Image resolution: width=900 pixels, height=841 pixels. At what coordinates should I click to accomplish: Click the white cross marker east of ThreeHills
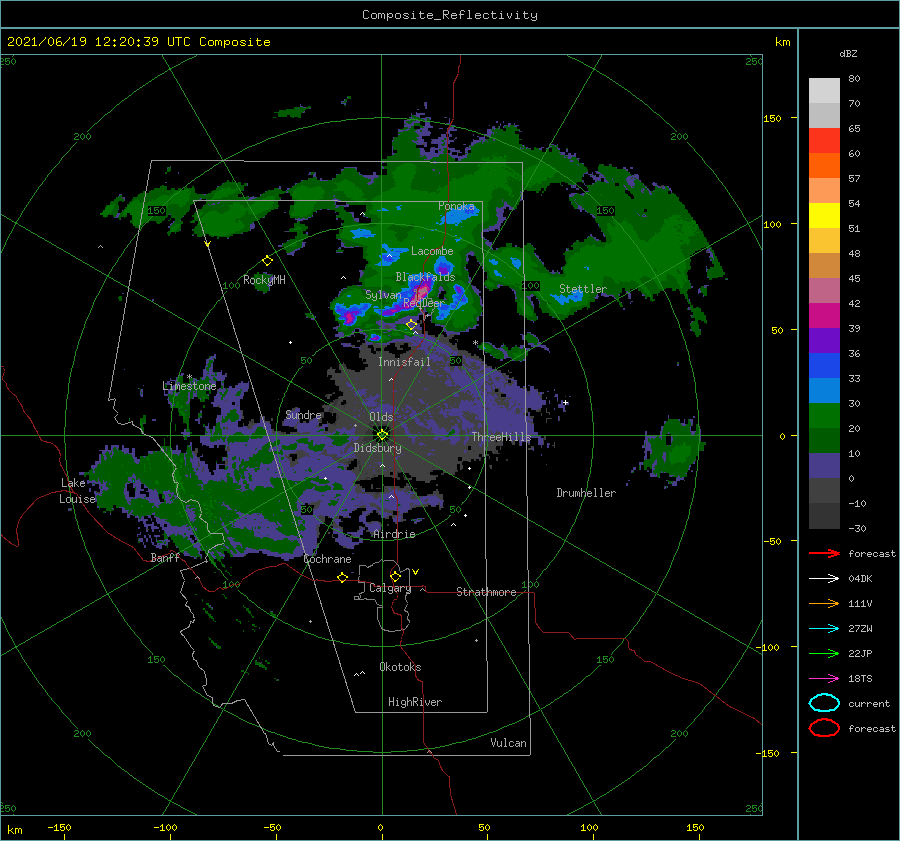coord(565,402)
